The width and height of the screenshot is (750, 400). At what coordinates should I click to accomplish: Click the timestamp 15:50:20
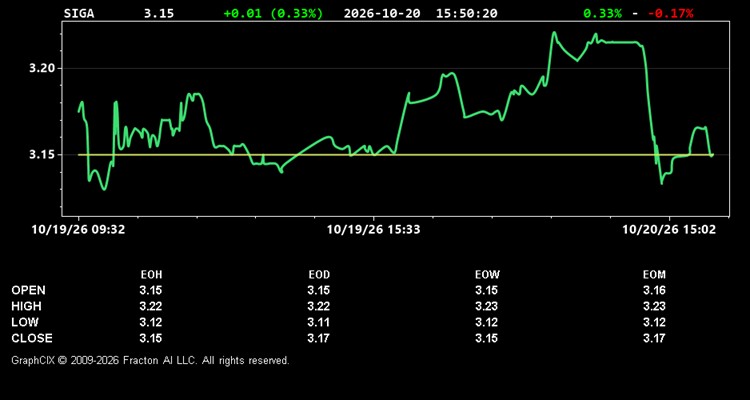(466, 13)
